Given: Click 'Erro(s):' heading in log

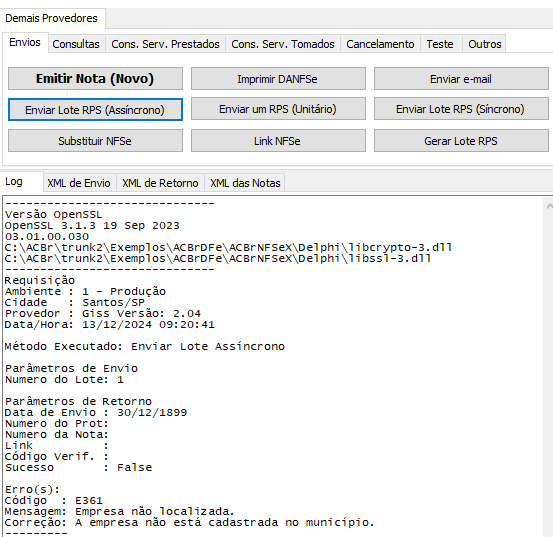Looking at the screenshot, I should click(x=32, y=489).
